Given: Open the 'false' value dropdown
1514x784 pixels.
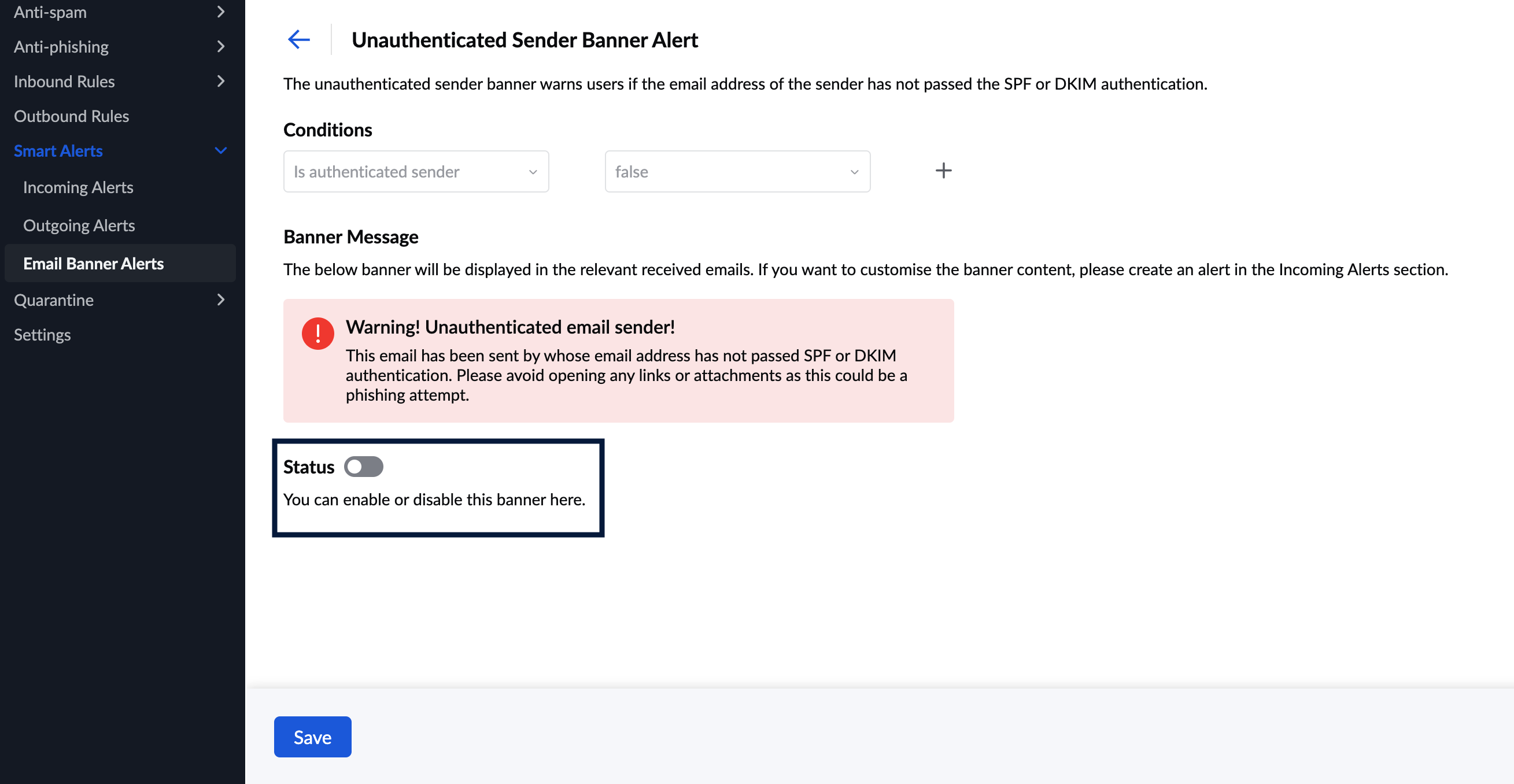Looking at the screenshot, I should (737, 172).
